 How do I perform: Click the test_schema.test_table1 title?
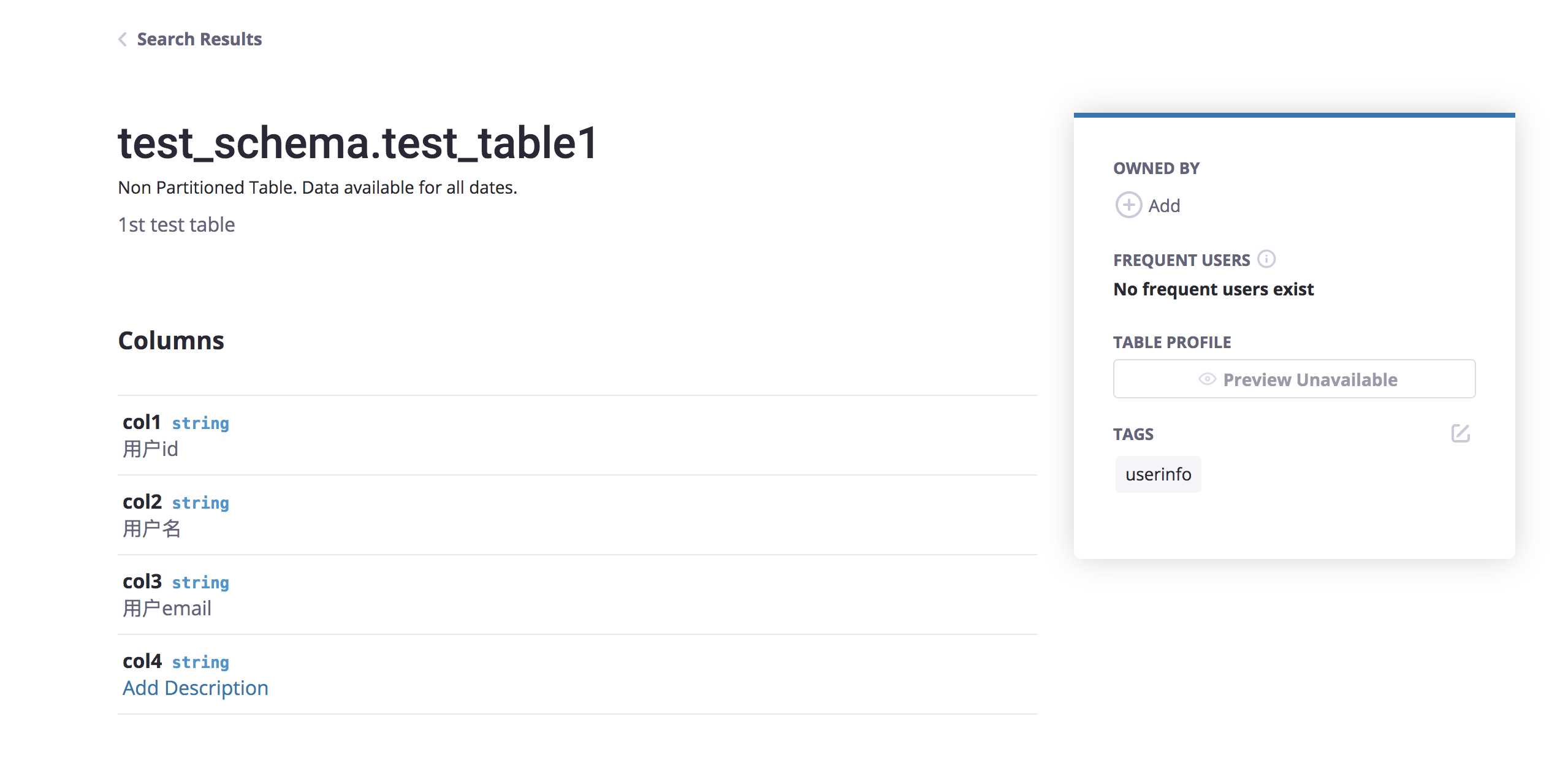point(357,143)
